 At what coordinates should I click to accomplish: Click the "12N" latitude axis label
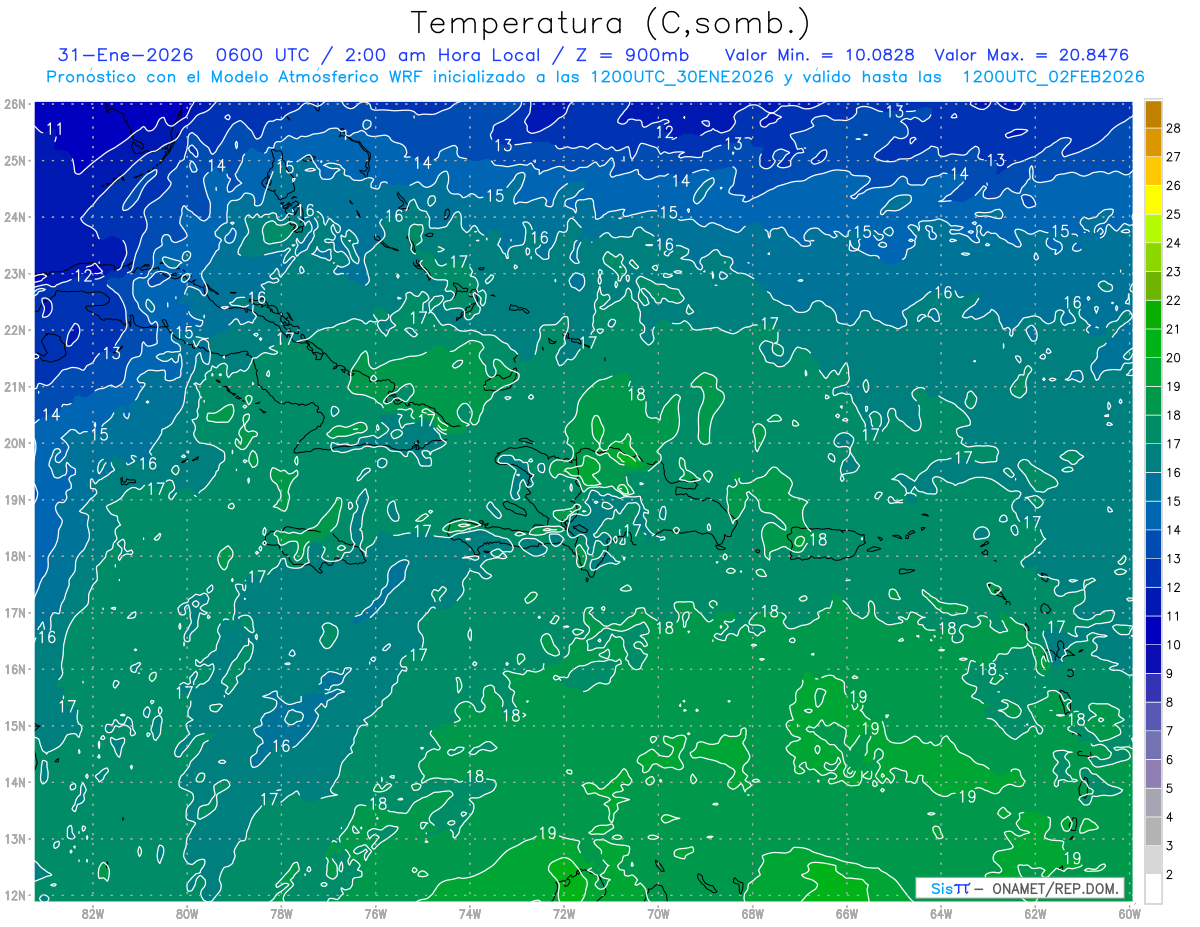pyautogui.click(x=15, y=896)
